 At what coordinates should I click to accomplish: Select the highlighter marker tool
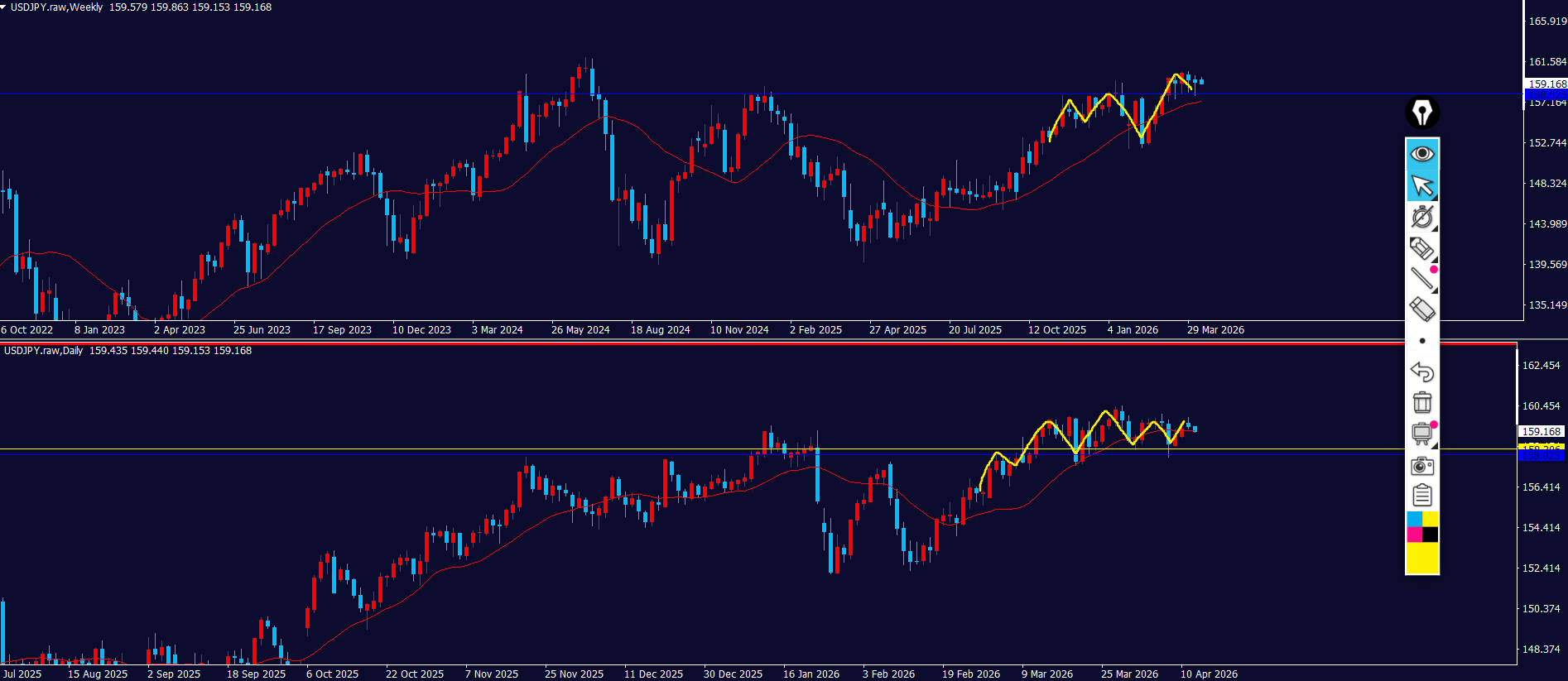click(1422, 248)
